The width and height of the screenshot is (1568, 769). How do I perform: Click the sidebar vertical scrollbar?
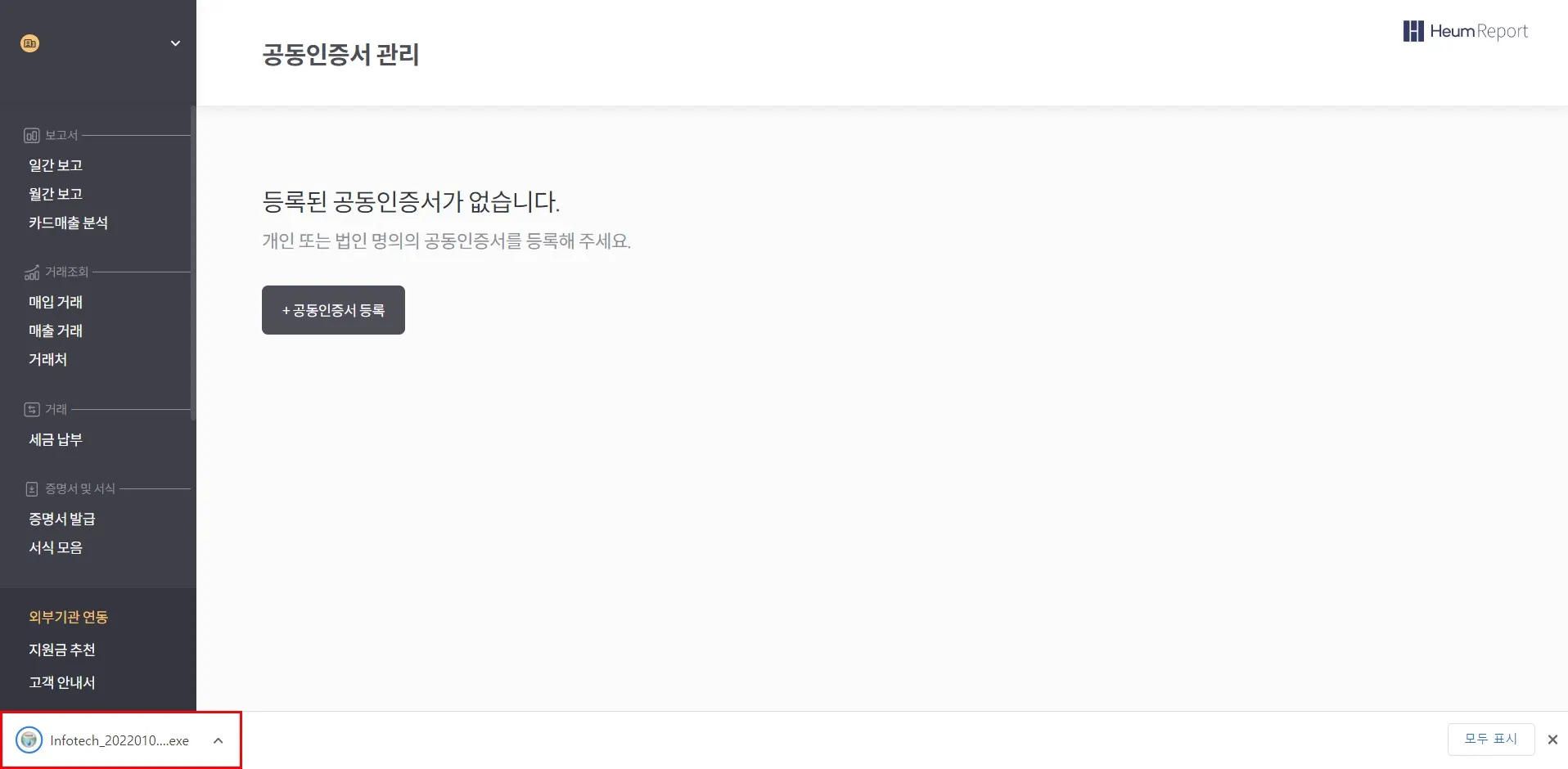click(x=193, y=262)
